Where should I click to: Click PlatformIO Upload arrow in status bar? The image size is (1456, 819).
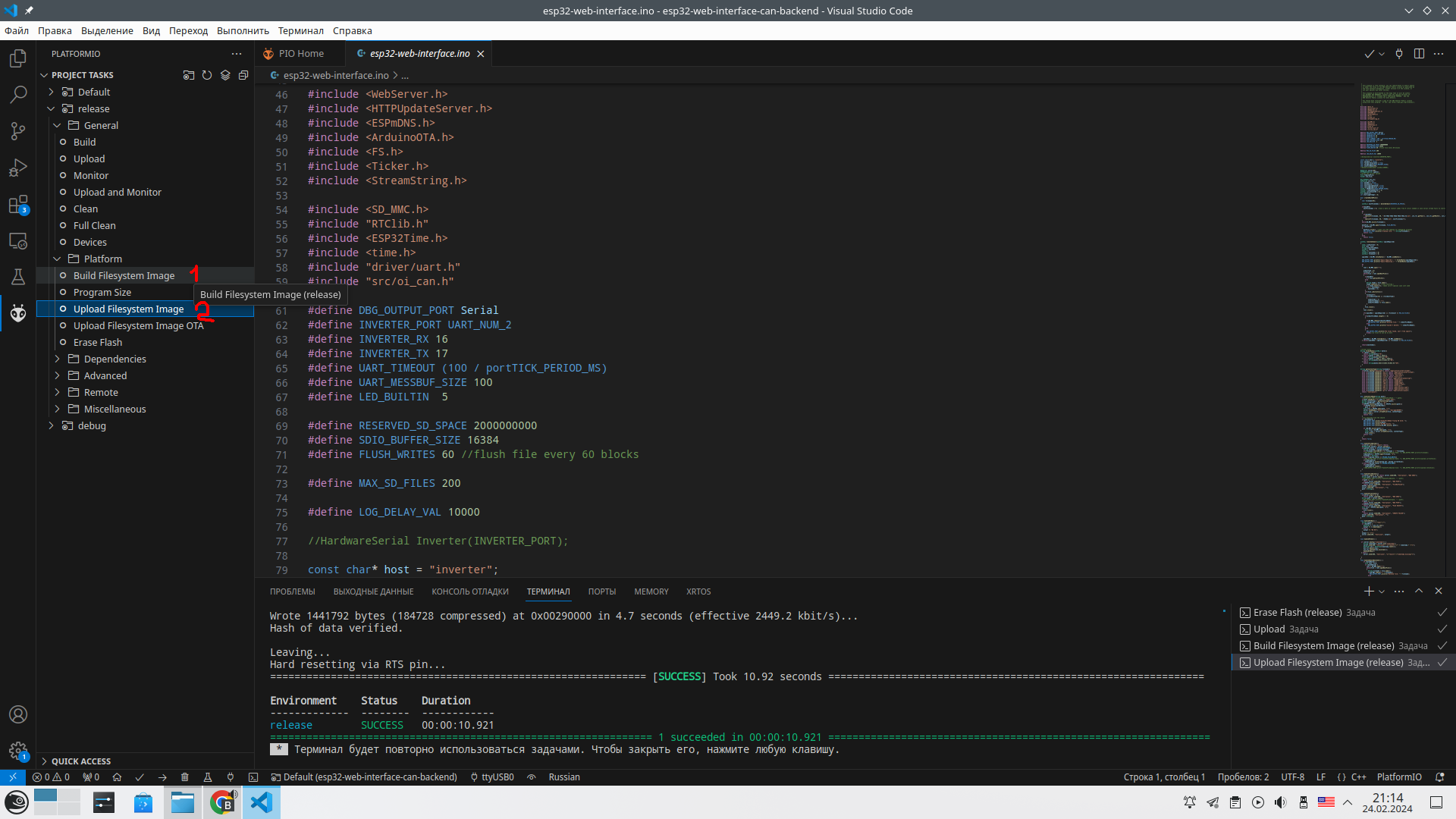[x=162, y=777]
